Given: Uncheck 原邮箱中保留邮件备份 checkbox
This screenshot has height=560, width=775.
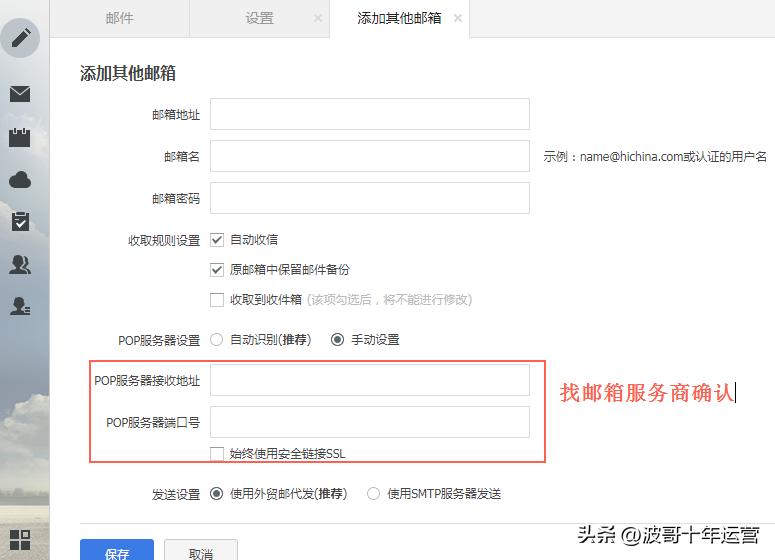Looking at the screenshot, I should pyautogui.click(x=217, y=269).
